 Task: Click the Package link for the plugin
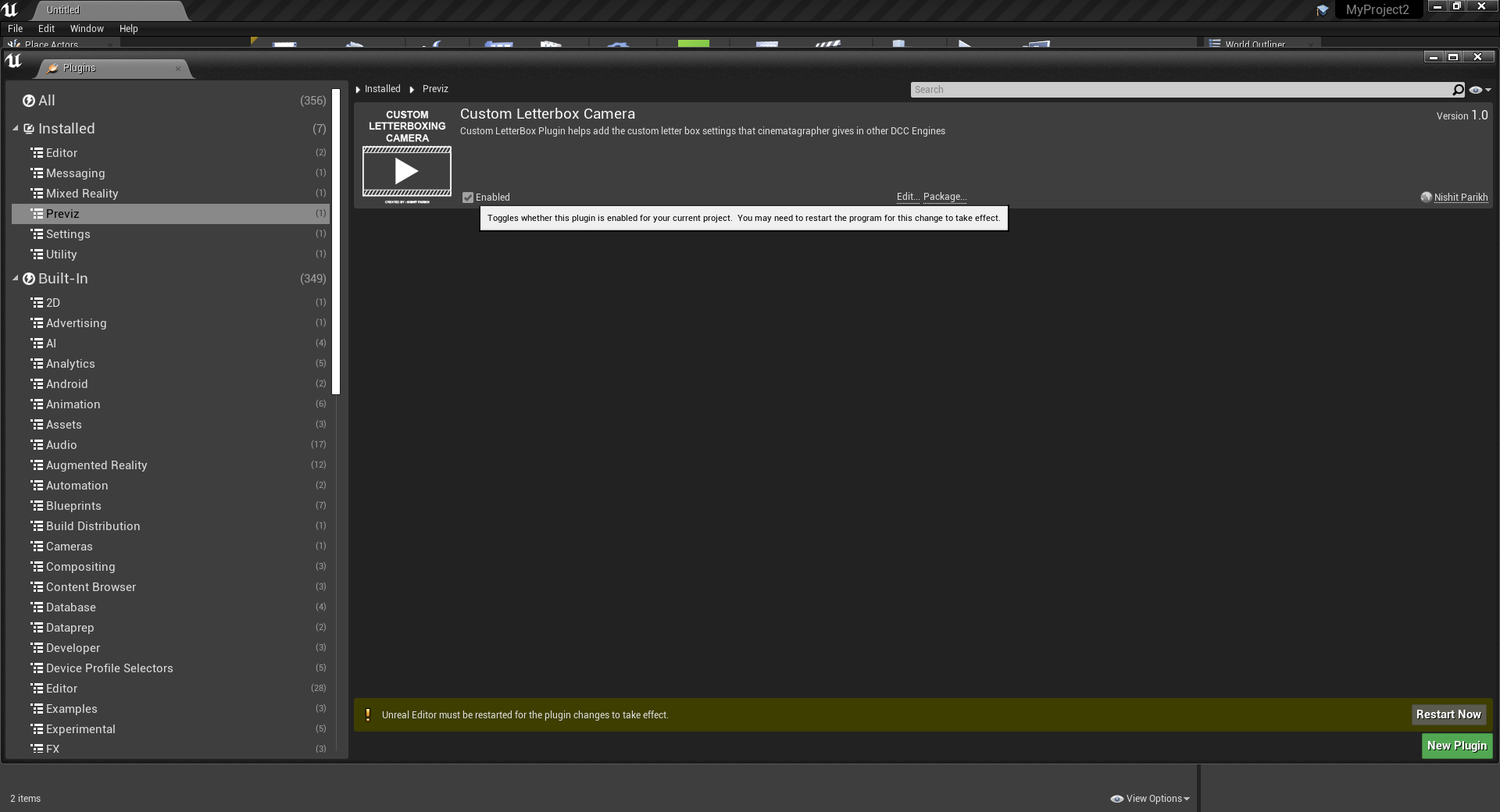[945, 197]
